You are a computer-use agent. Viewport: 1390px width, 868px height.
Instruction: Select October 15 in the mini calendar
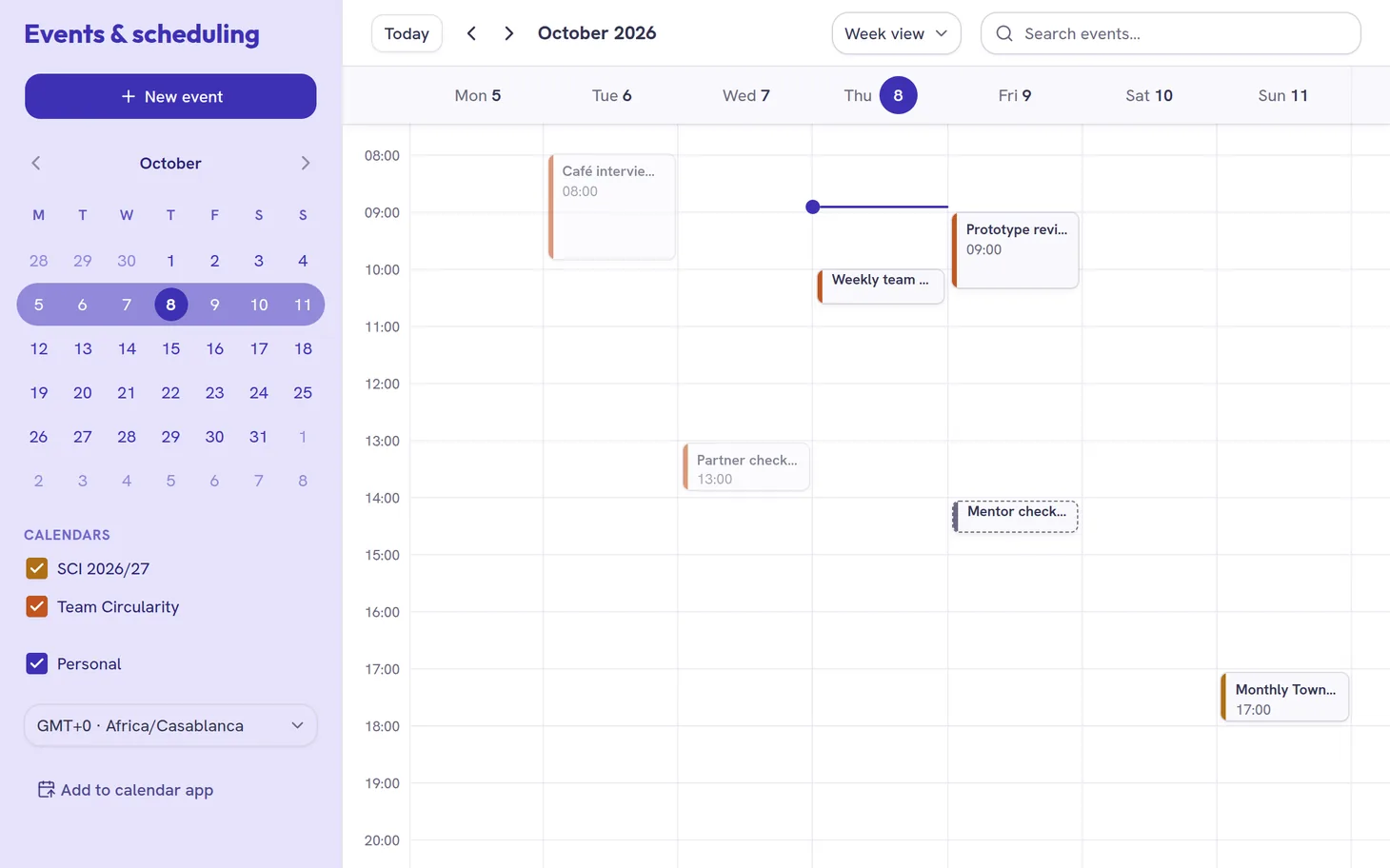tap(170, 348)
